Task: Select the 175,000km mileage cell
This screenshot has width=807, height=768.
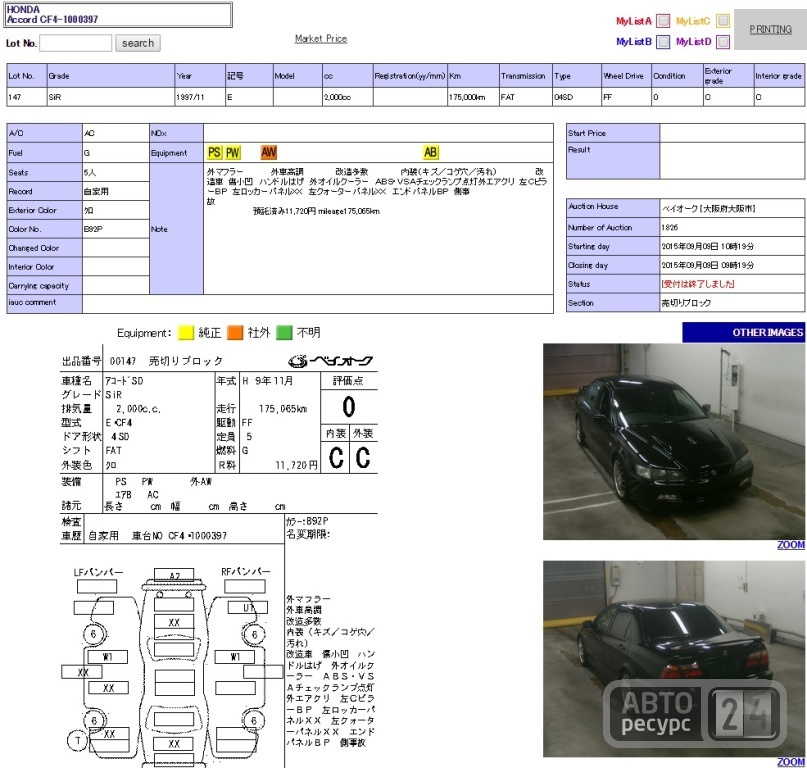Action: [473, 97]
